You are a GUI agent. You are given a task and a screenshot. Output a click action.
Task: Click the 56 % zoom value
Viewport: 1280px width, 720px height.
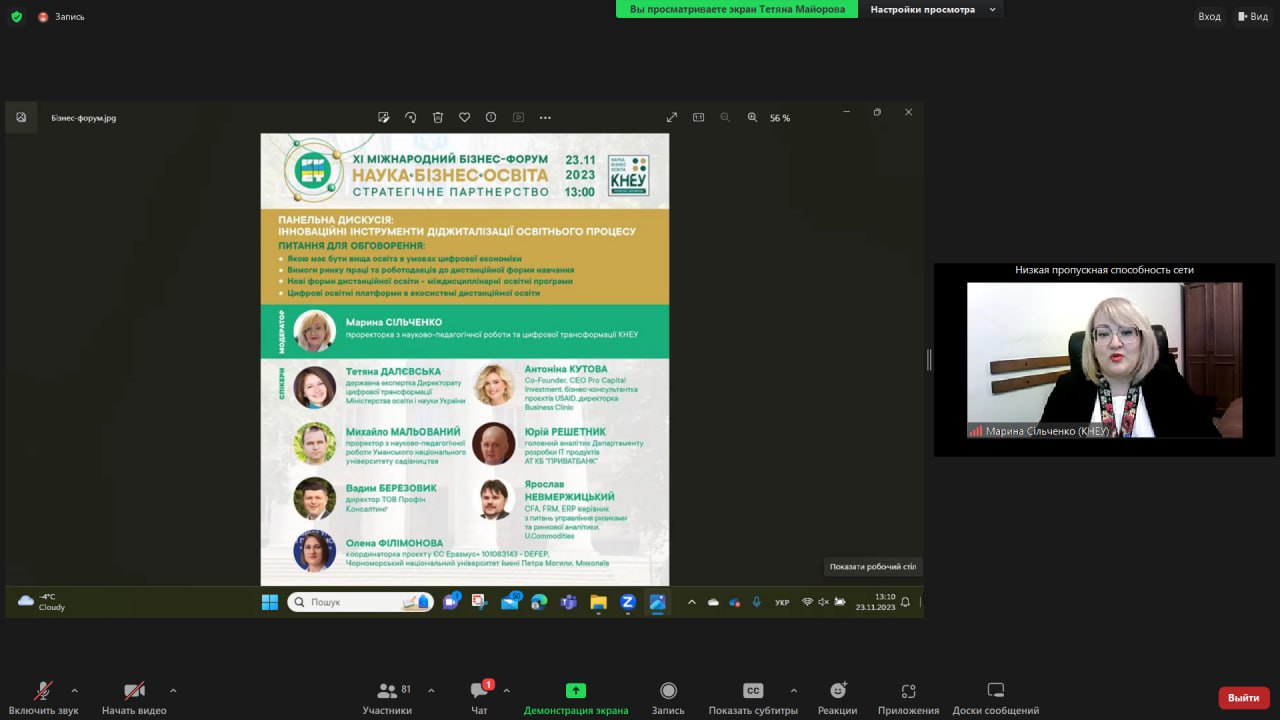(x=780, y=118)
